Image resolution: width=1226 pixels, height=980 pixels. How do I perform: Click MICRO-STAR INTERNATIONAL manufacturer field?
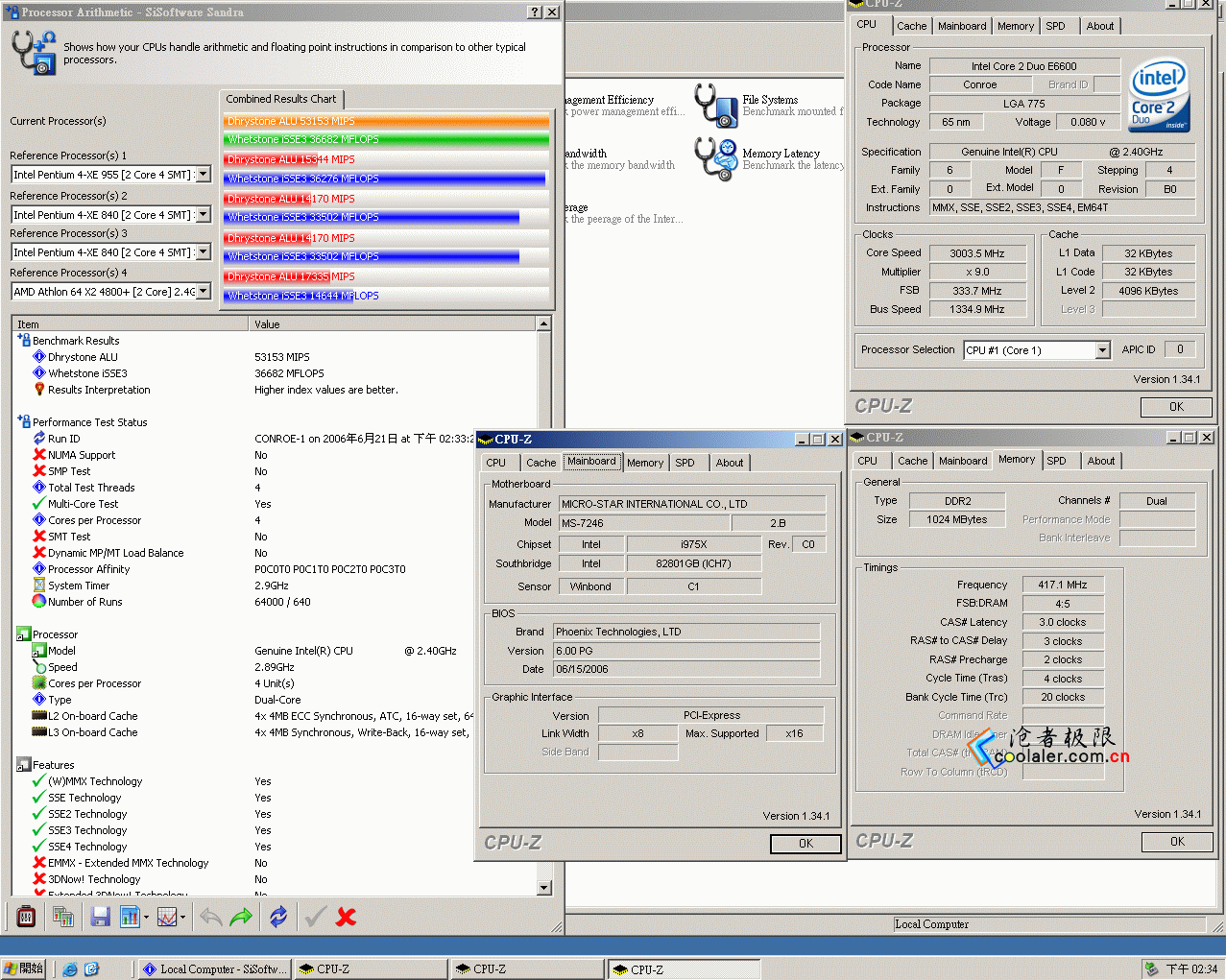(691, 504)
